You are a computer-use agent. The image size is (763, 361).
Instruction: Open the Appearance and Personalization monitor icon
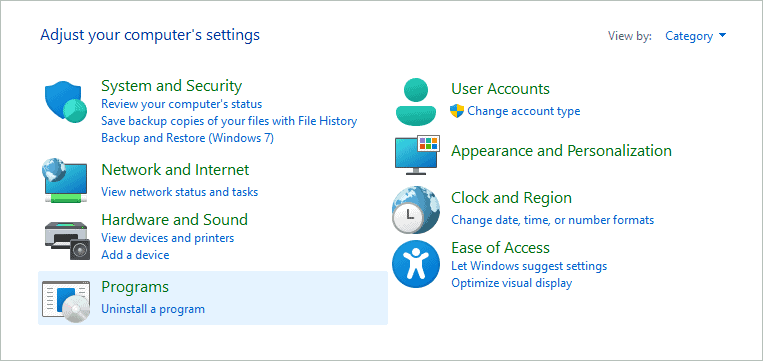pos(417,155)
